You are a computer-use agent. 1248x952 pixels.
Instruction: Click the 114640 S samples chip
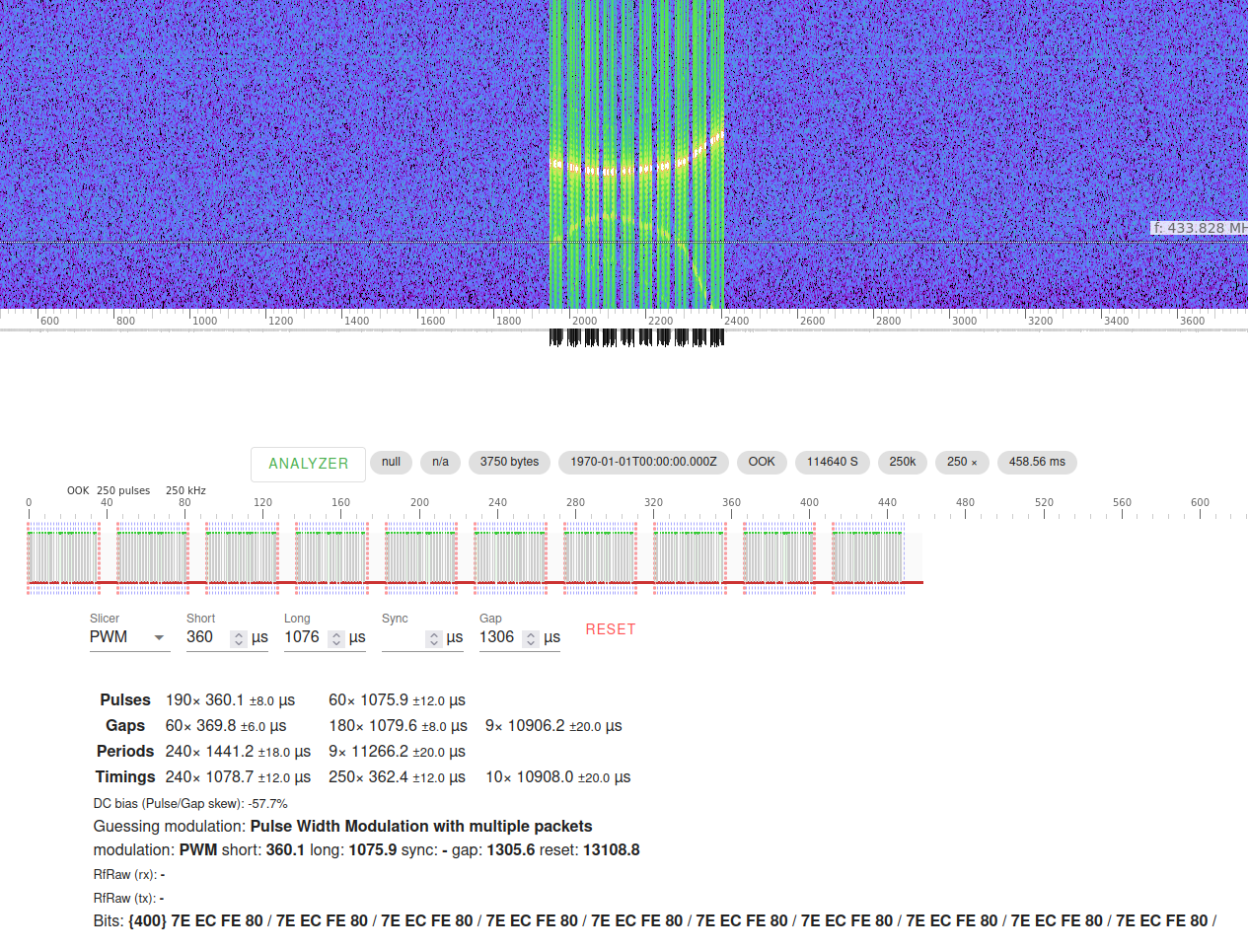tap(832, 462)
